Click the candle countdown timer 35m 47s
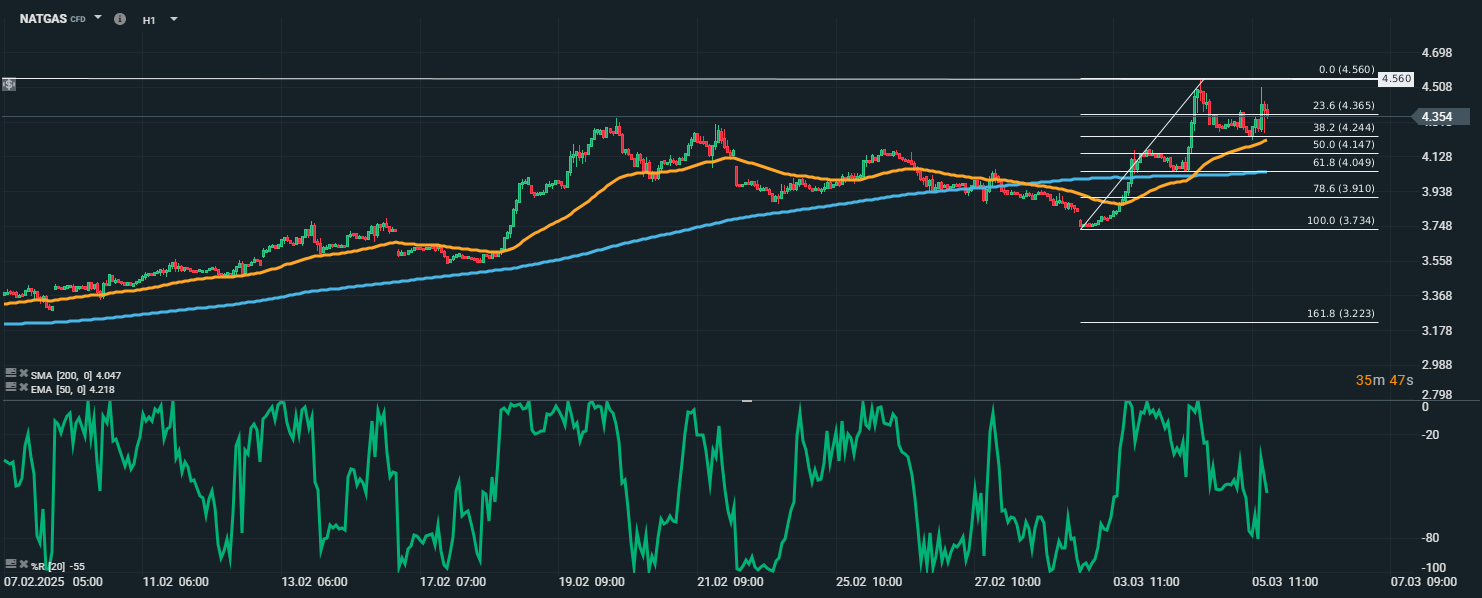Screen dimensions: 1482x598 pyautogui.click(x=1385, y=380)
